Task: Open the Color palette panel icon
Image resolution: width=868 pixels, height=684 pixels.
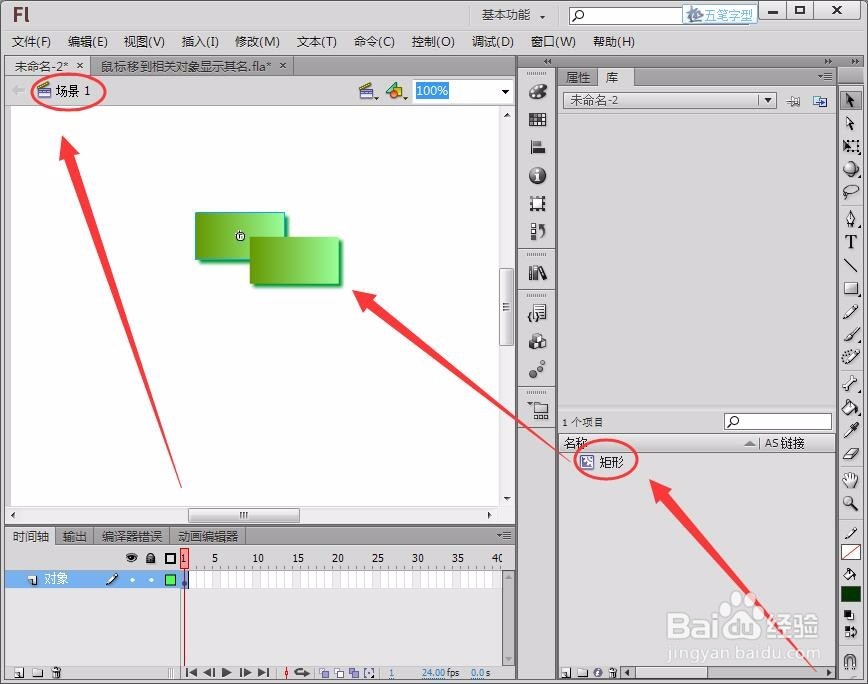Action: (x=537, y=92)
